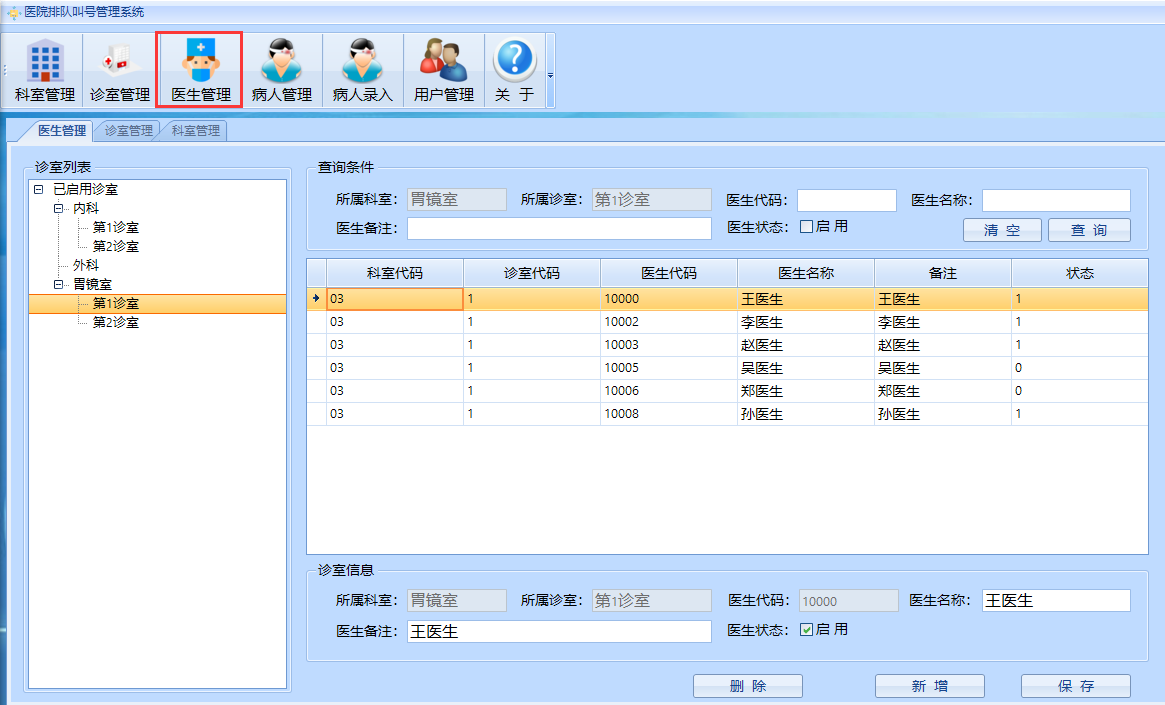Collapse 内科 tree node
The image size is (1165, 705).
(x=59, y=209)
